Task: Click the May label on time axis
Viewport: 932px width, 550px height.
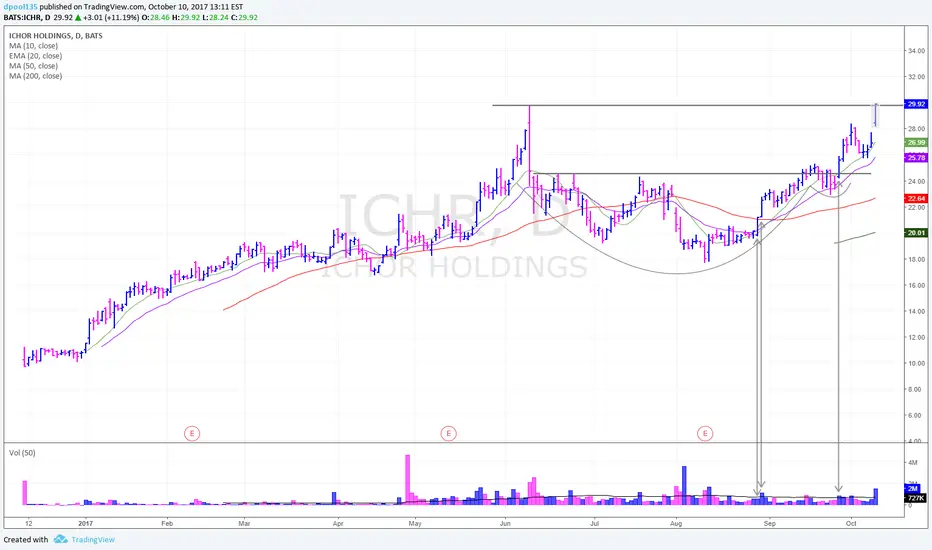Action: coord(415,524)
